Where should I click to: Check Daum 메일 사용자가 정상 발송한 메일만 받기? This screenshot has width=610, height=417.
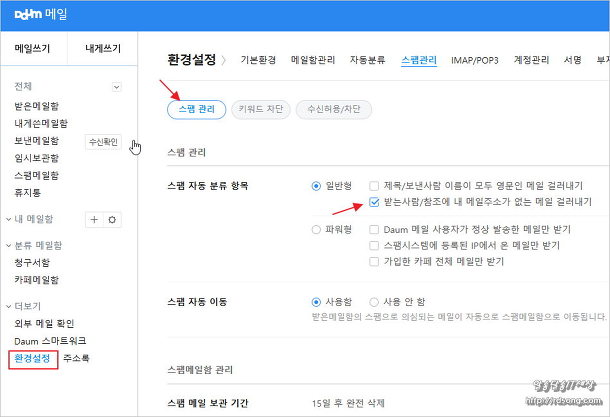point(373,229)
